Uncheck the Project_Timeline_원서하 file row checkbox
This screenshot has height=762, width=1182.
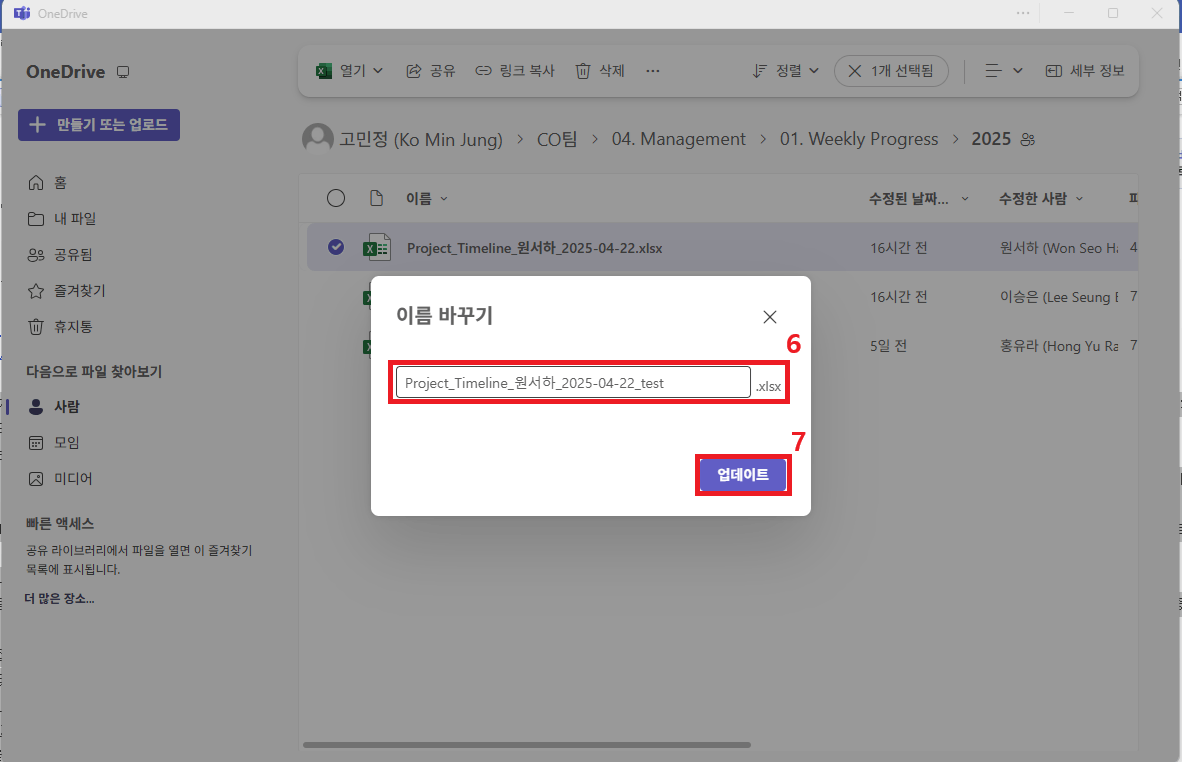coord(336,246)
